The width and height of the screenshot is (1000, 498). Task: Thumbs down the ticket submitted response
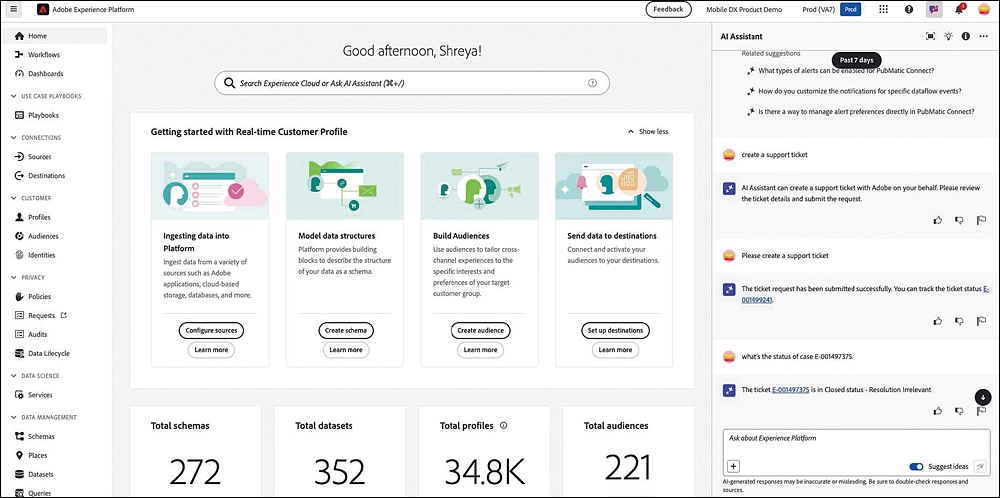(x=959, y=321)
